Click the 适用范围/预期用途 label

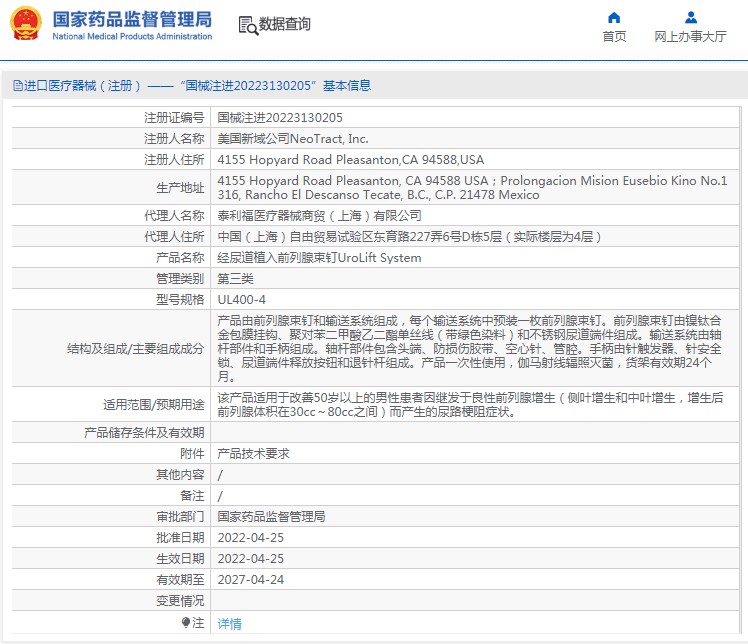coord(154,405)
